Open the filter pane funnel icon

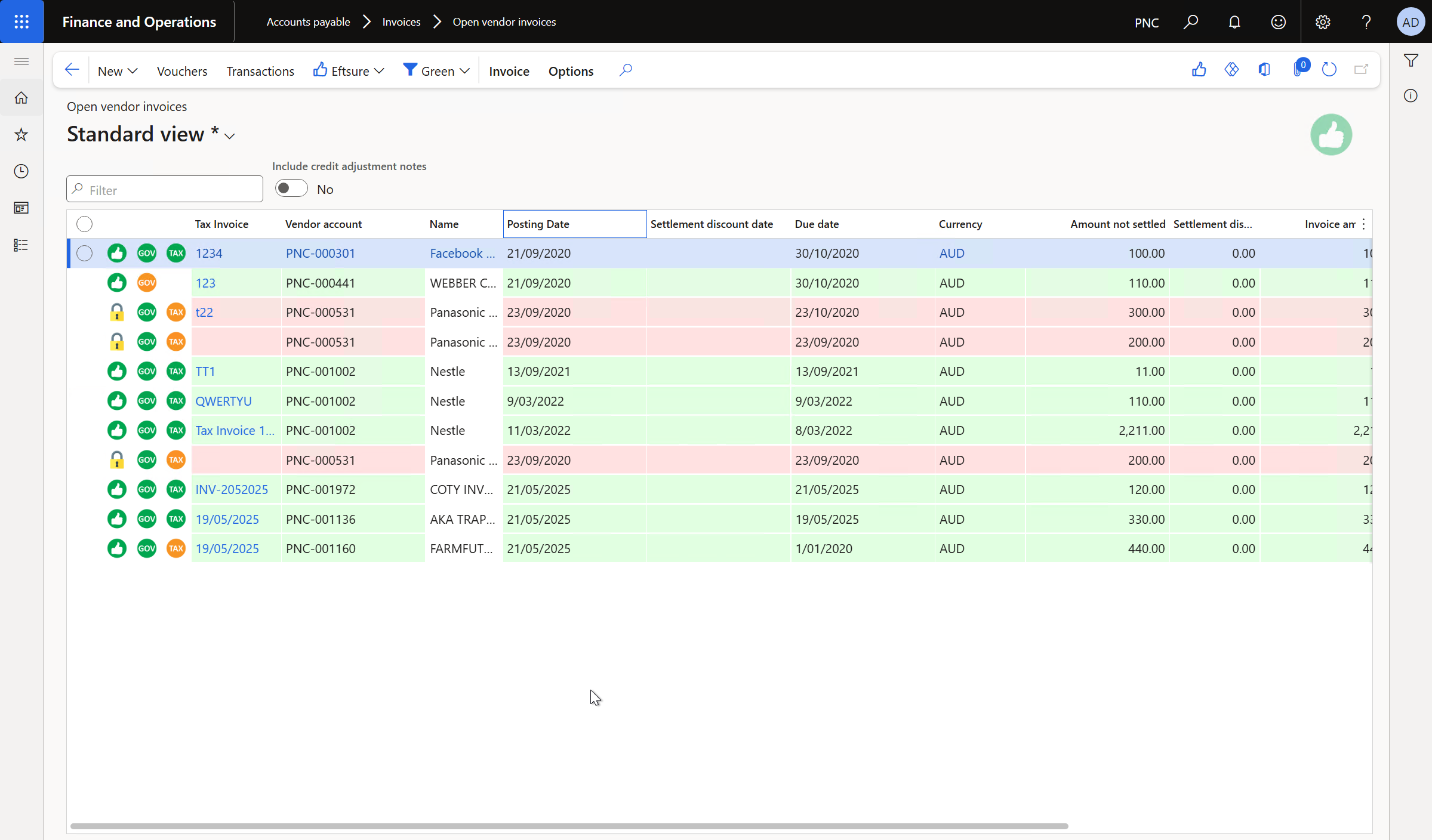(1411, 60)
